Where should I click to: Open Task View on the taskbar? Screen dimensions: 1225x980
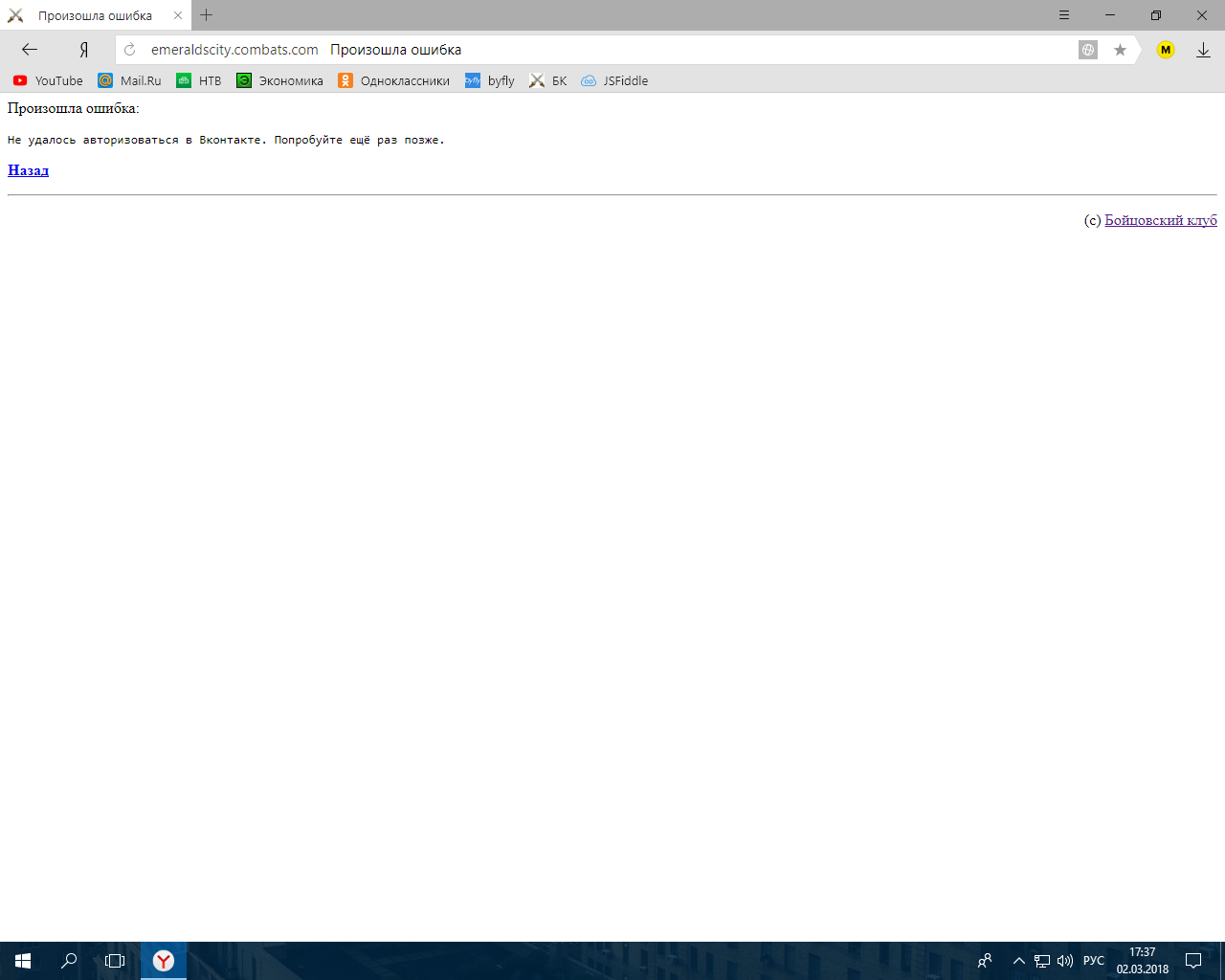(x=115, y=961)
